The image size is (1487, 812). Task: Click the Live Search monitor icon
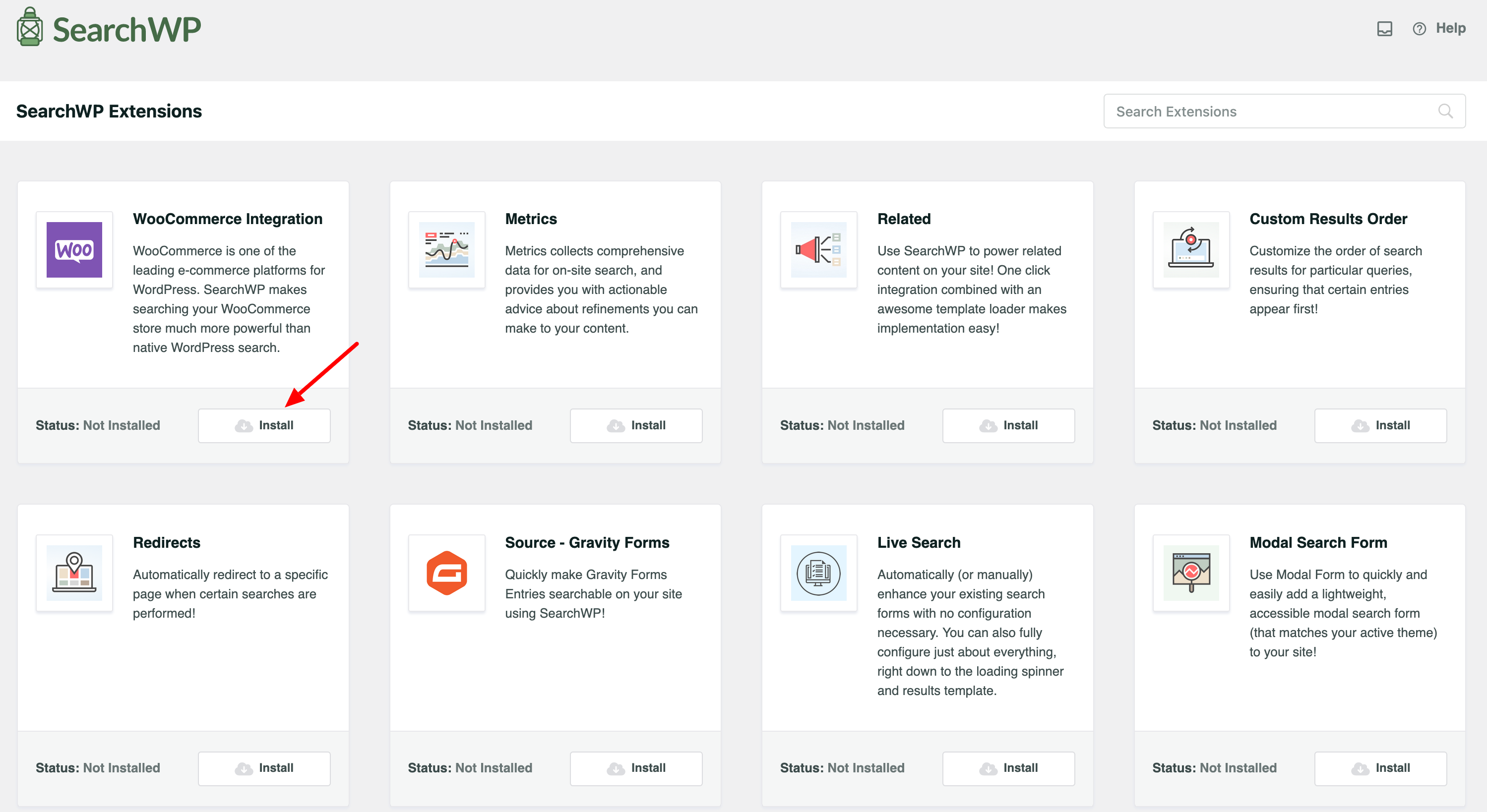[x=818, y=573]
